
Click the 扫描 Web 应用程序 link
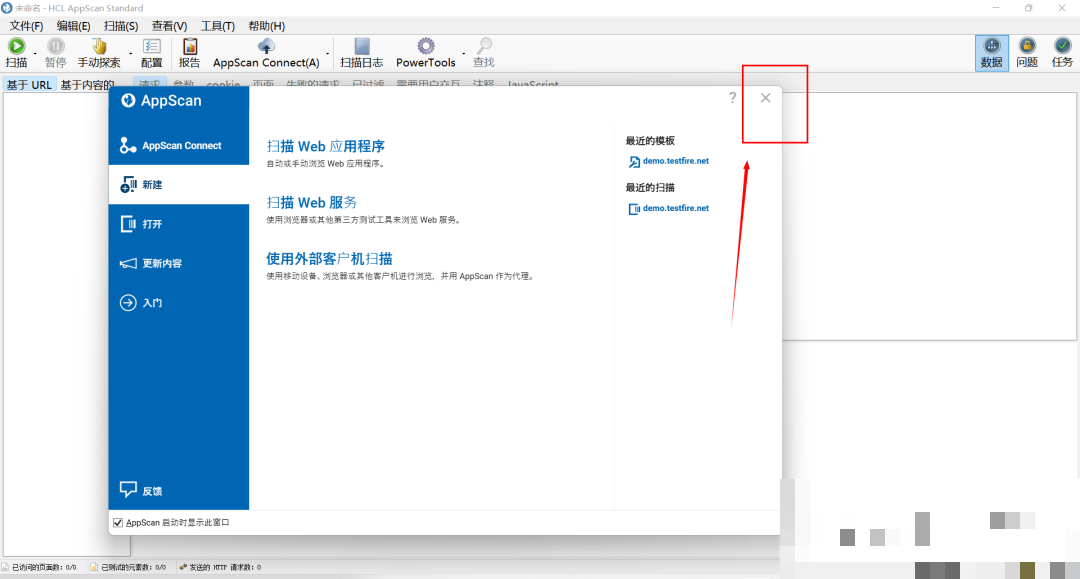pyautogui.click(x=325, y=146)
